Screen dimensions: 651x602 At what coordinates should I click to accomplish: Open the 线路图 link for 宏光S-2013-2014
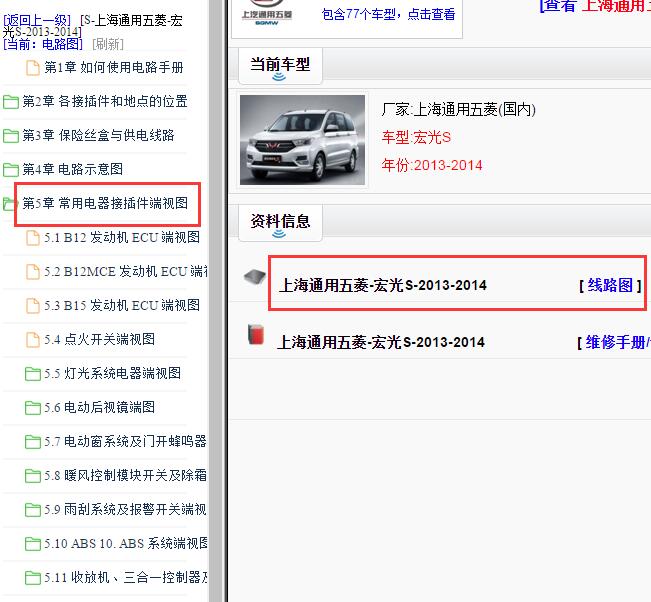pos(610,285)
